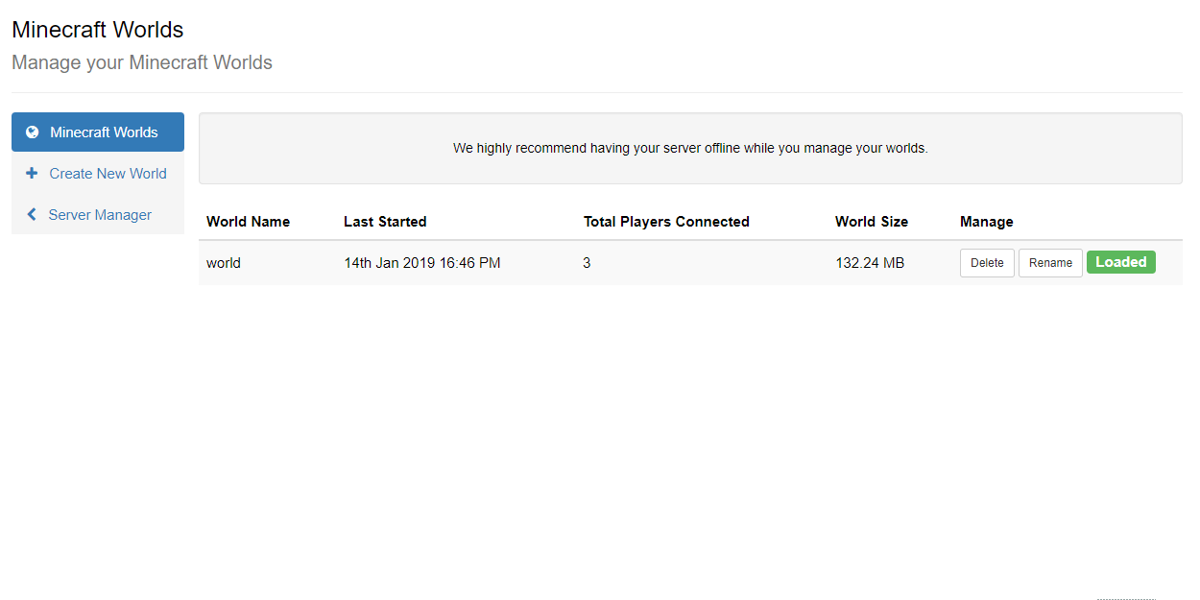Click the Minecraft Worlds page heading

point(98,30)
